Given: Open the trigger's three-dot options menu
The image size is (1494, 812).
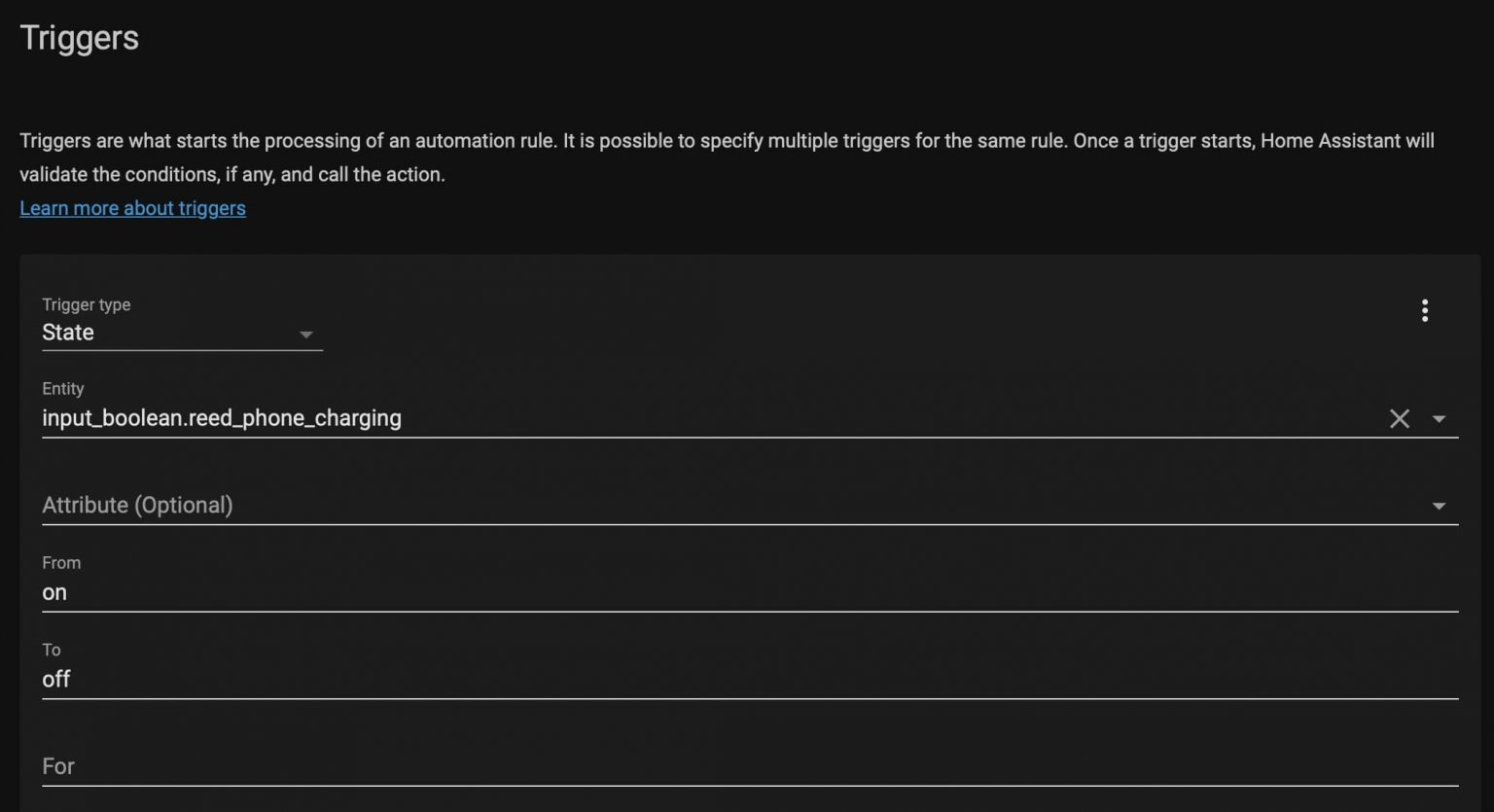Looking at the screenshot, I should 1424,310.
